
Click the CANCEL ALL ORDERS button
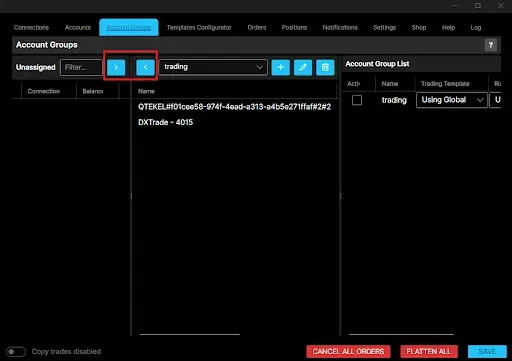coord(348,351)
